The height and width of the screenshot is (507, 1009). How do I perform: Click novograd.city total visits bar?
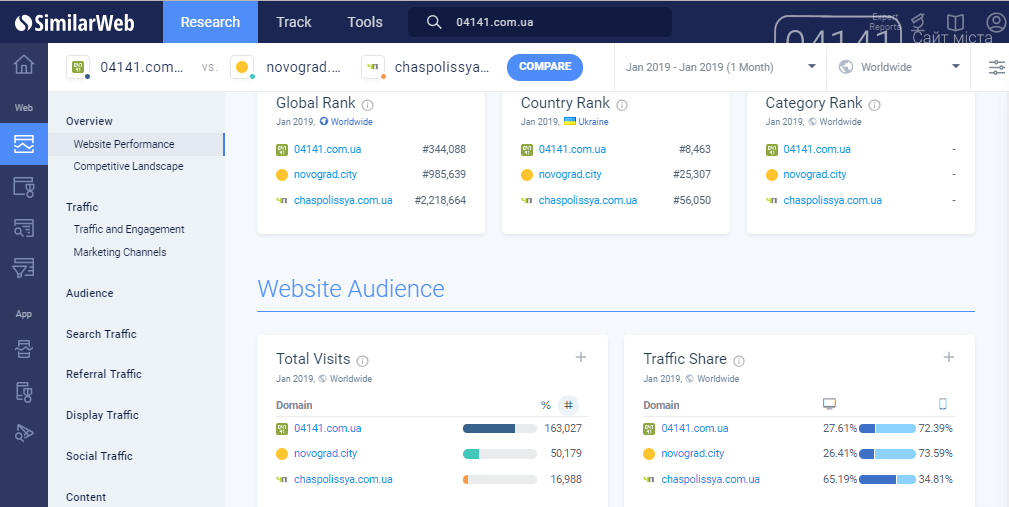[x=500, y=454]
